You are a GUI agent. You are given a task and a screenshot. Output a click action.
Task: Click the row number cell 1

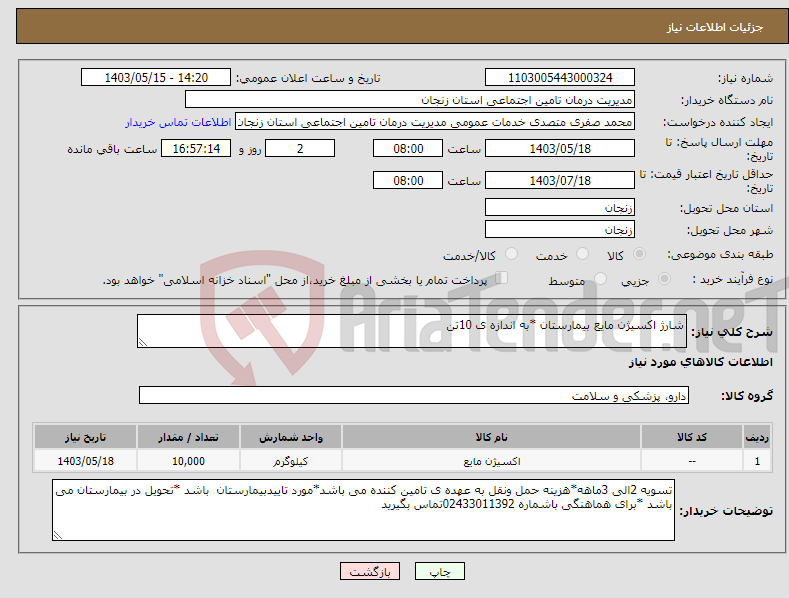[757, 461]
